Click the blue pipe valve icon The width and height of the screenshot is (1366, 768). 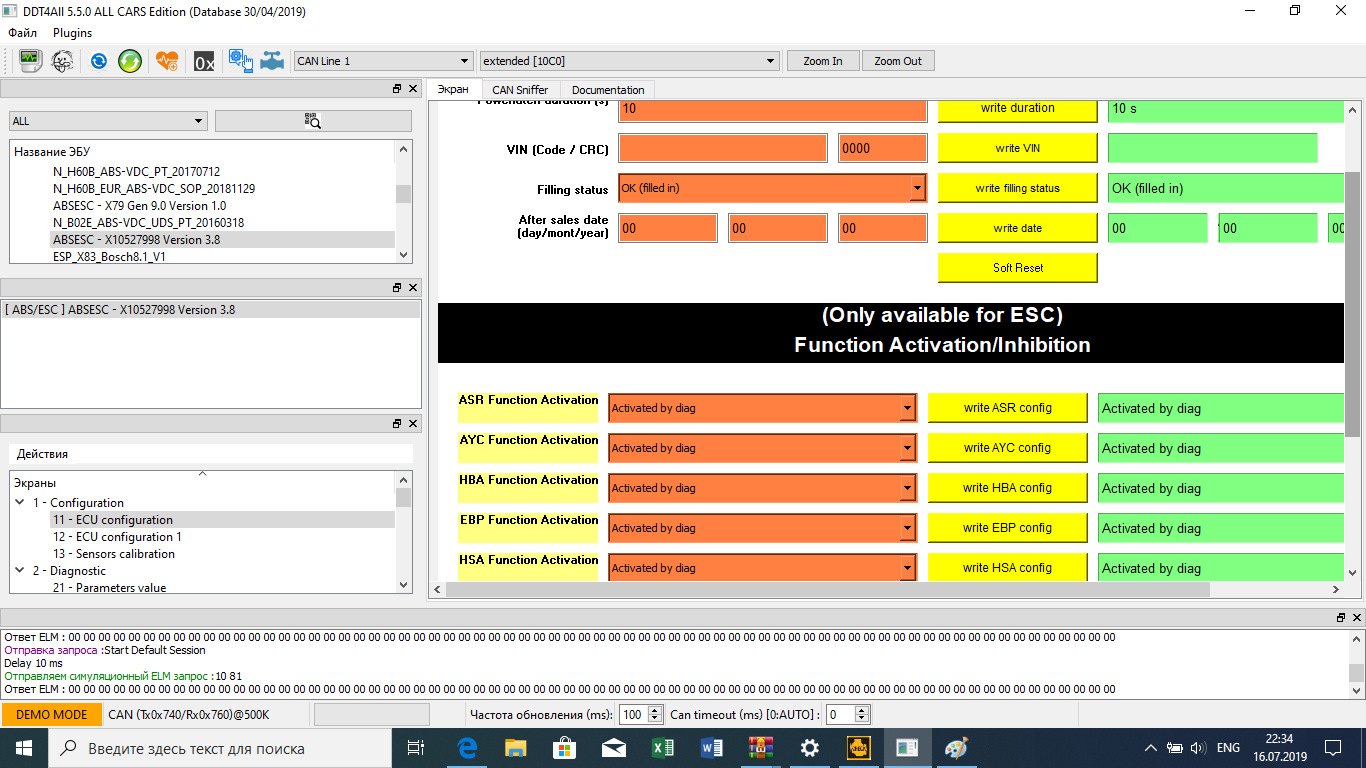click(x=272, y=61)
